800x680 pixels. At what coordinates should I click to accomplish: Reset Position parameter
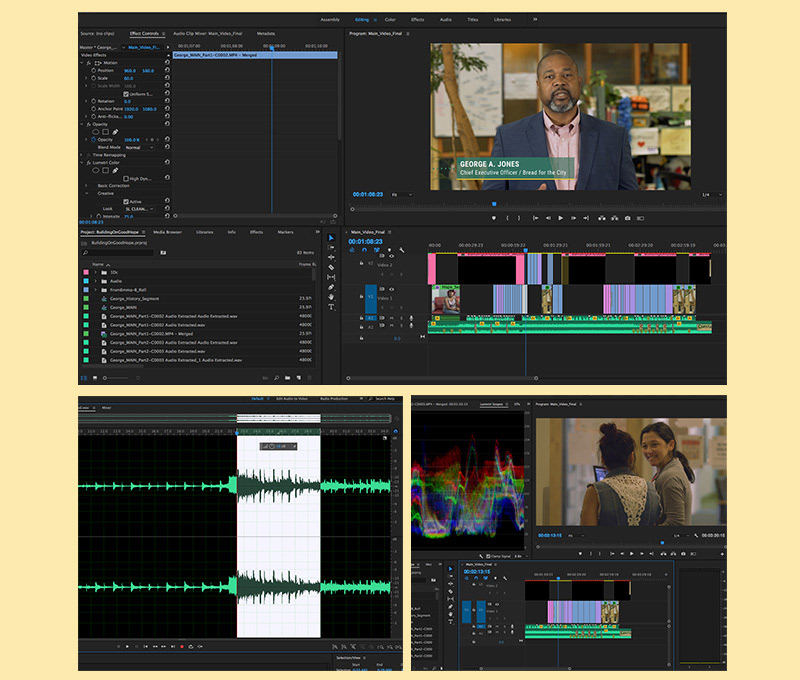coord(167,70)
